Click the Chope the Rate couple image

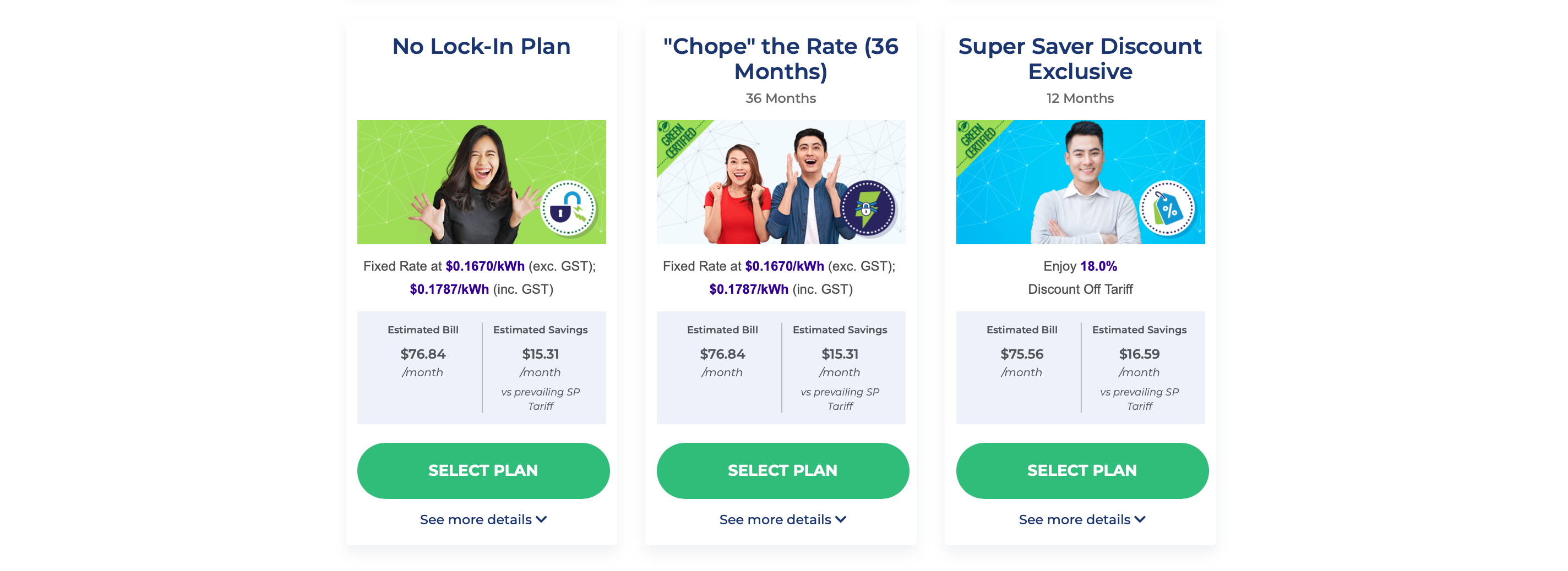tap(781, 182)
